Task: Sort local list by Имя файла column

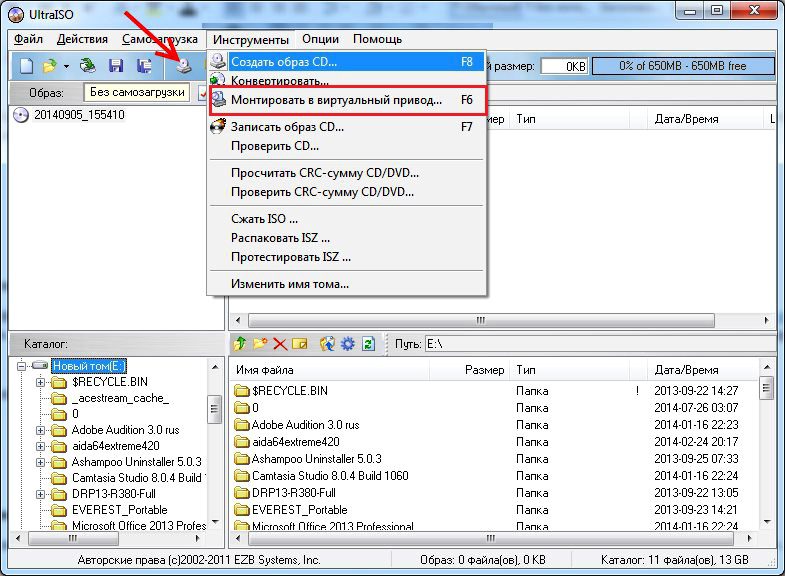Action: [330, 370]
